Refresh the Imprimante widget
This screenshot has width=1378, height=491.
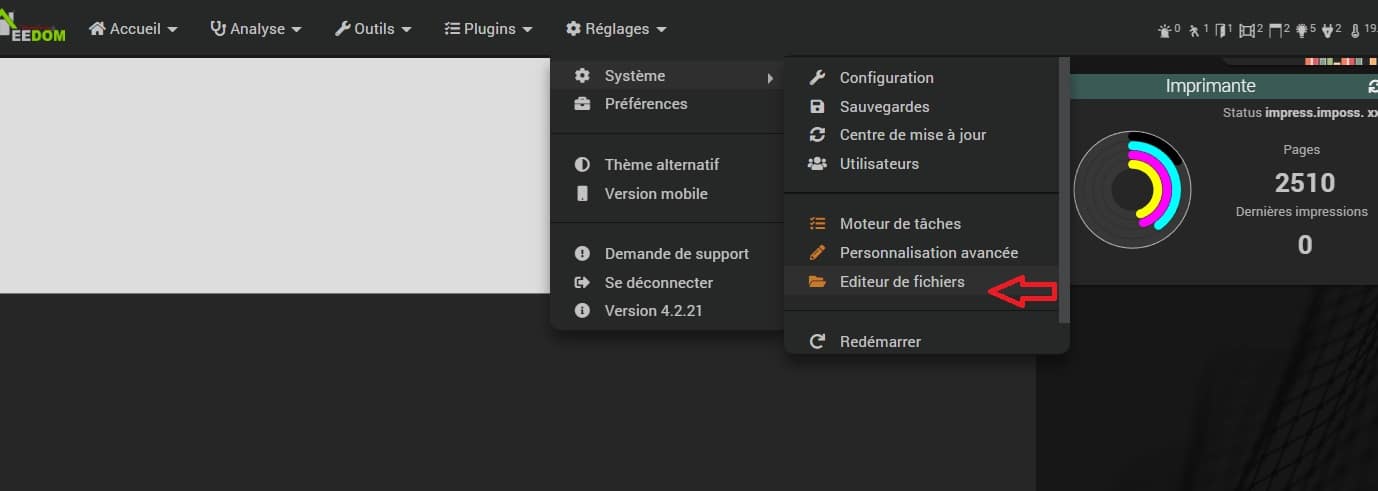[1371, 86]
